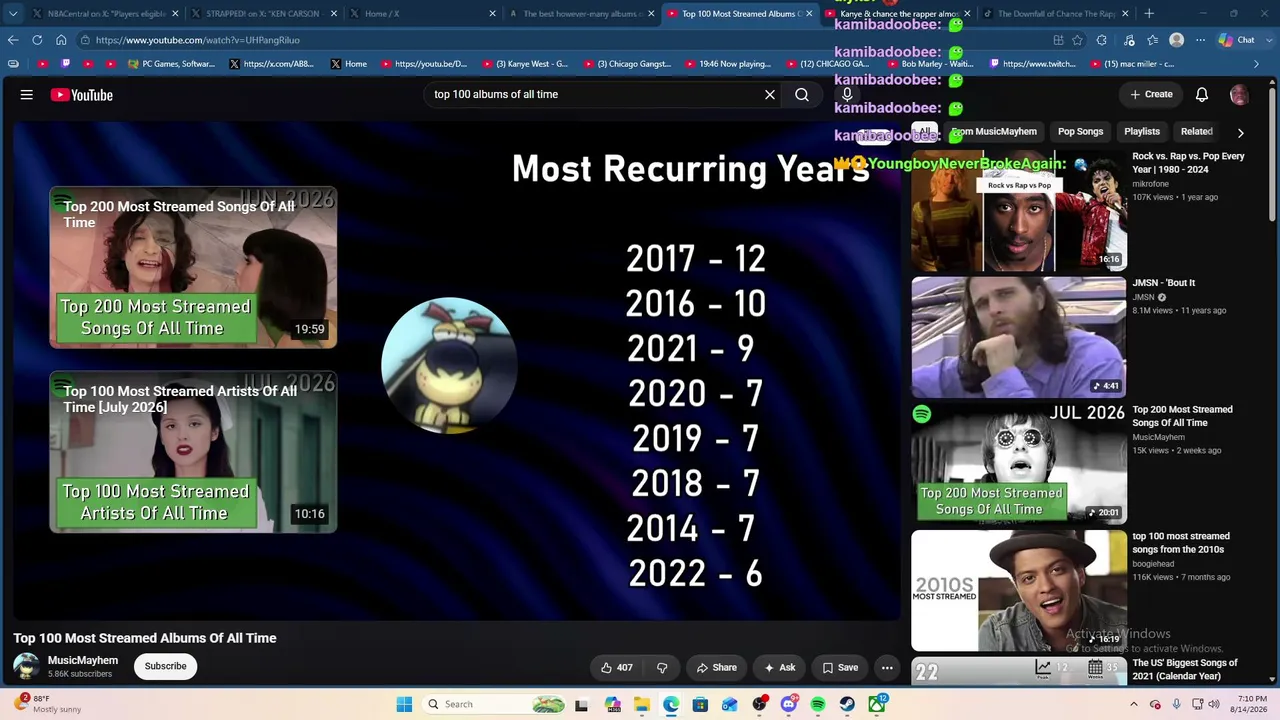
Task: Select the 'Pop Songs' filter chip
Action: 1080,131
